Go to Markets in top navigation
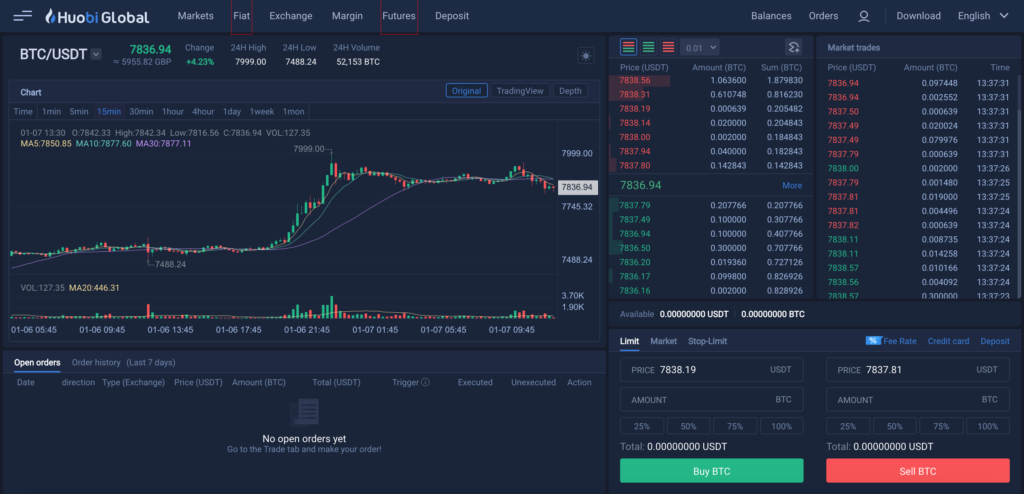This screenshot has height=494, width=1024. 195,16
